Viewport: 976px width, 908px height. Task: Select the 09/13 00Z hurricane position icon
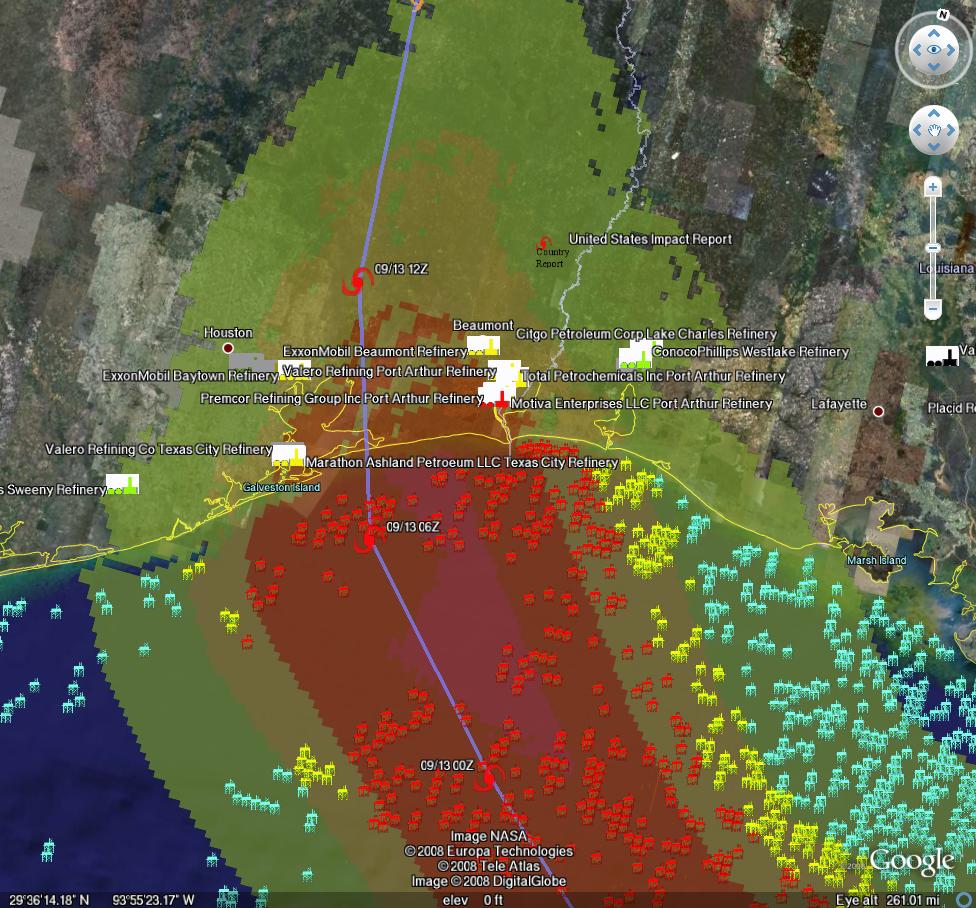pos(487,777)
